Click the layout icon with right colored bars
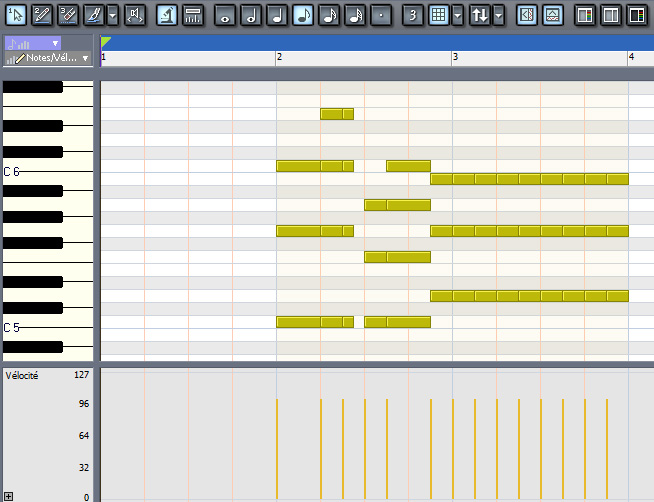654x502 pixels. [637, 15]
